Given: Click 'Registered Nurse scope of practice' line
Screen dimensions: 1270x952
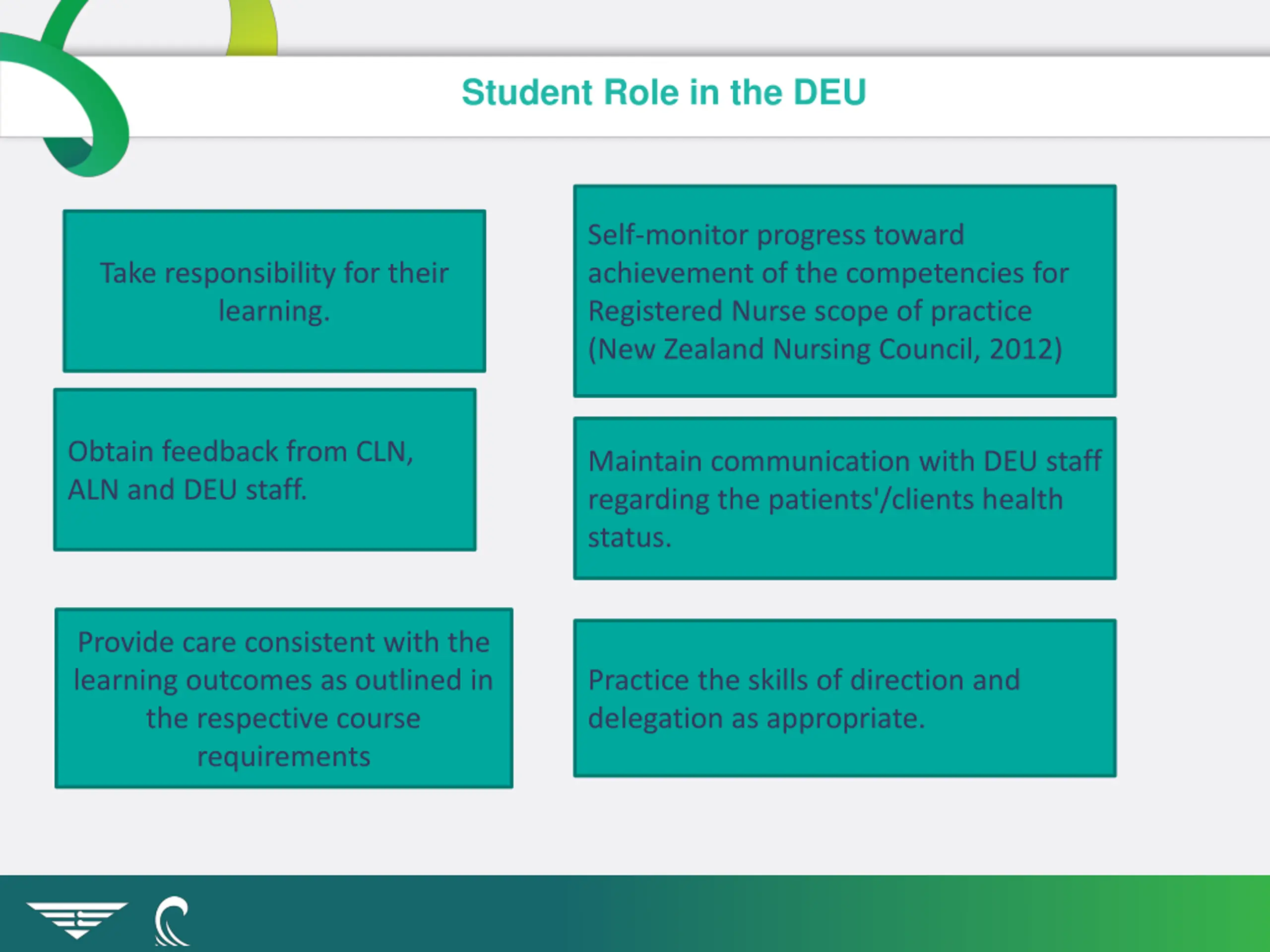Looking at the screenshot, I should point(810,311).
